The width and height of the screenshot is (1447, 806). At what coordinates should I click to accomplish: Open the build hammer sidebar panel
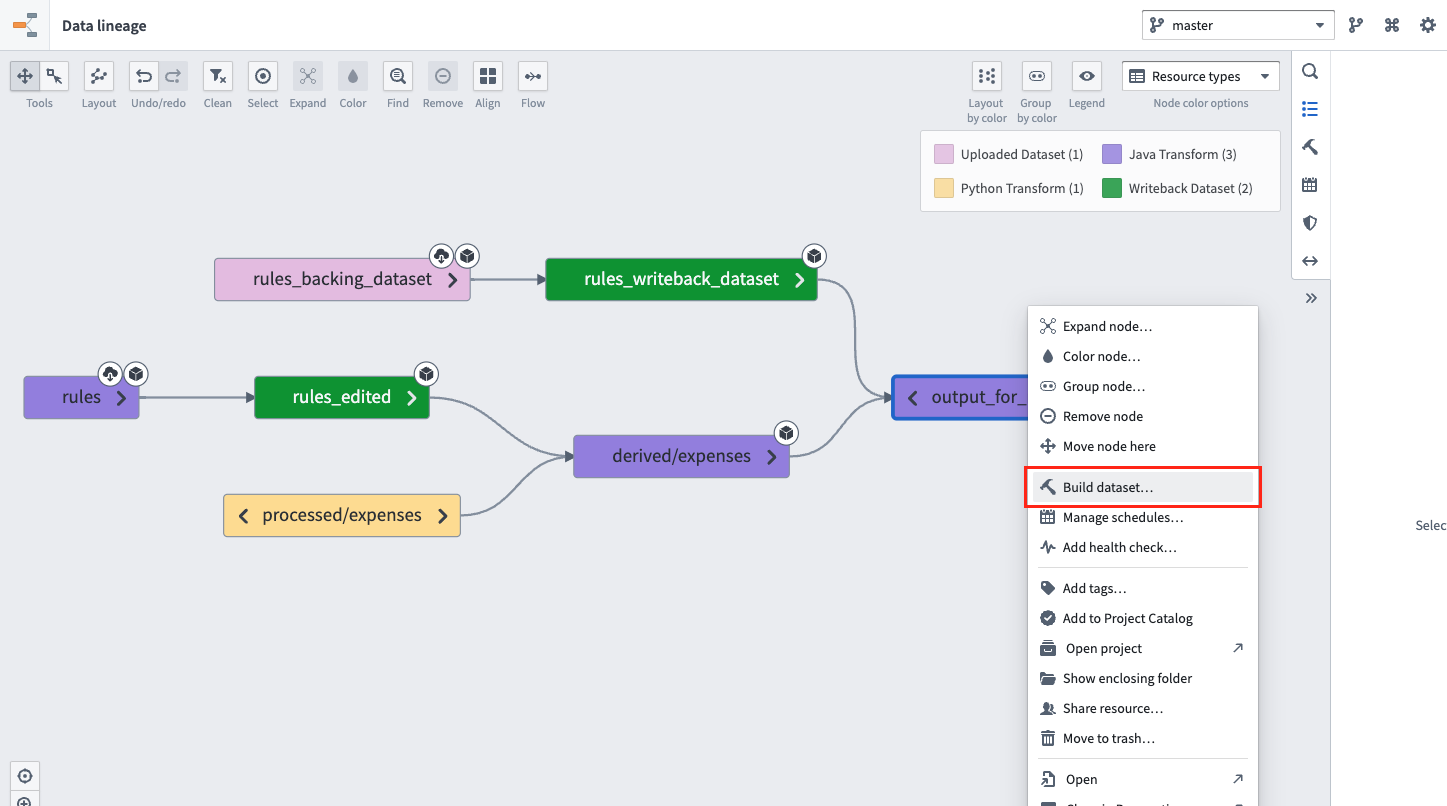tap(1310, 147)
